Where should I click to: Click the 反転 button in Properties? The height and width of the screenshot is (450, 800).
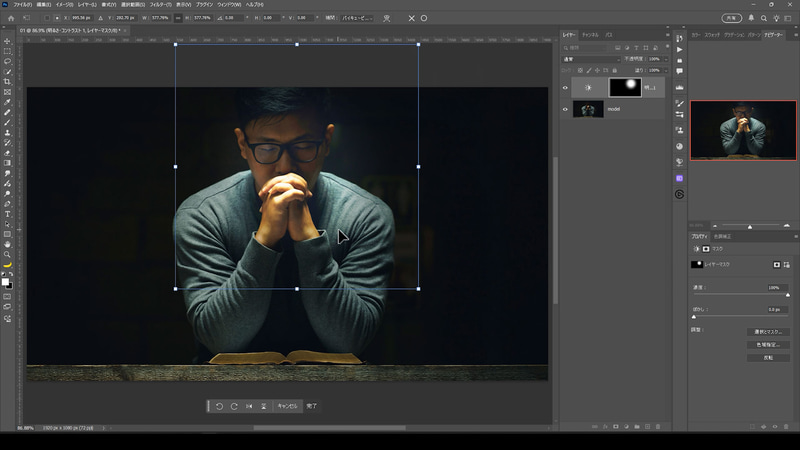(x=768, y=357)
